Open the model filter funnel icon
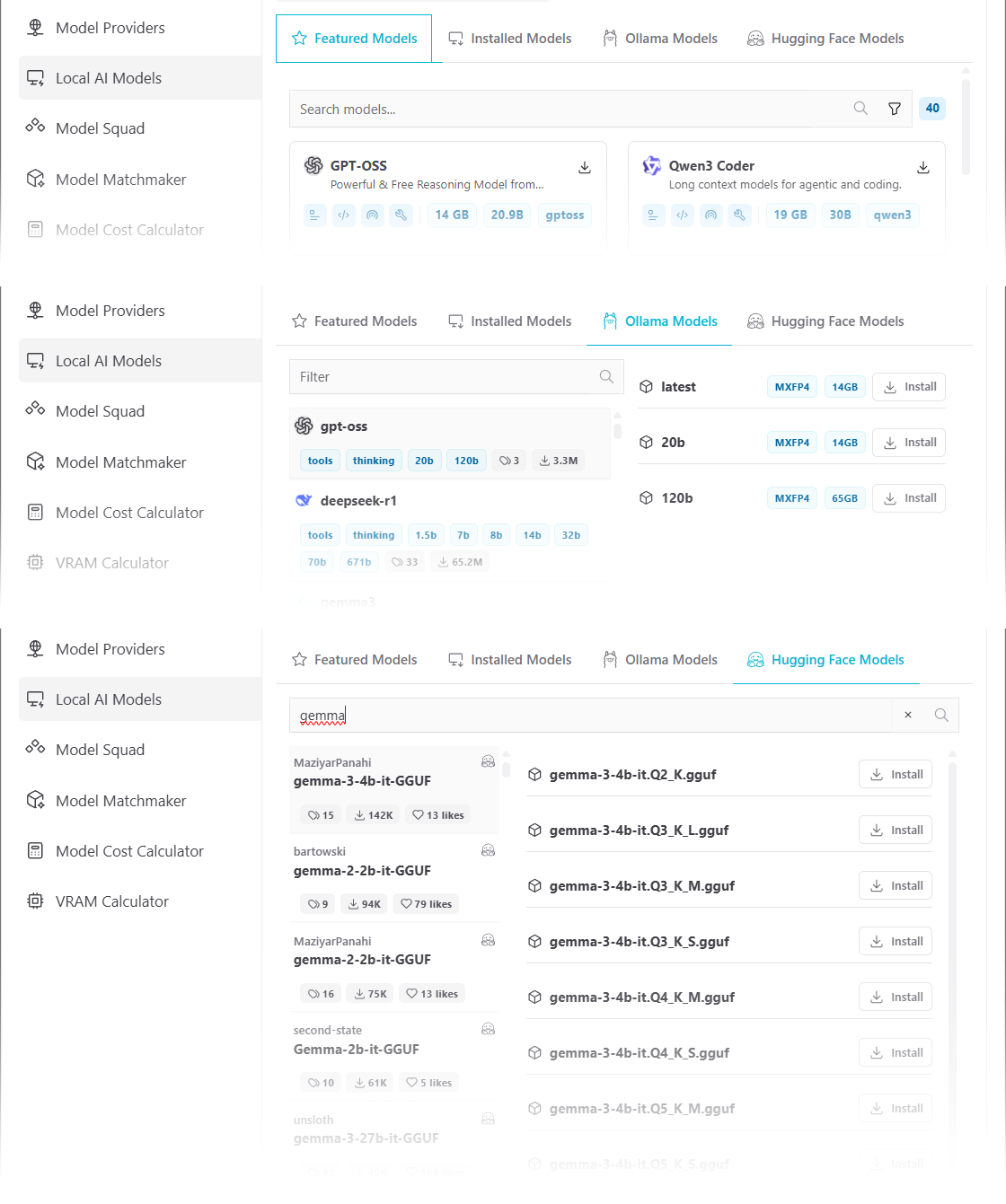Image resolution: width=1006 pixels, height=1204 pixels. [x=895, y=109]
